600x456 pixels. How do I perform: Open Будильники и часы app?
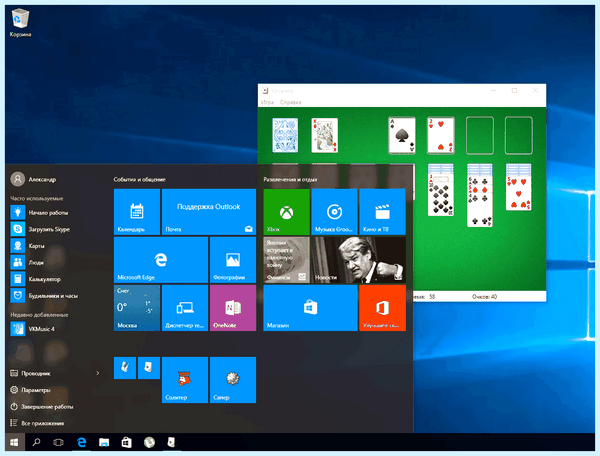[x=44, y=296]
